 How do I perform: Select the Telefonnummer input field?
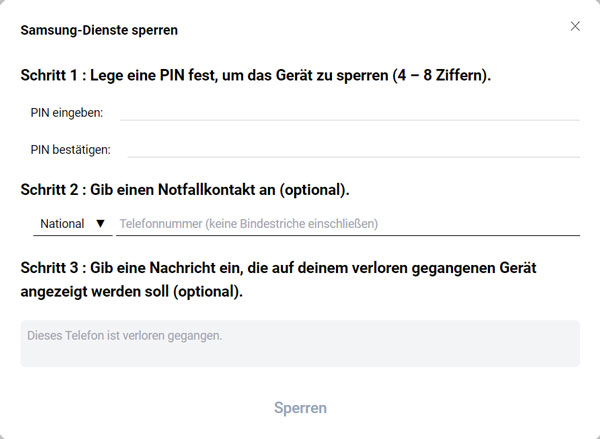(x=348, y=224)
